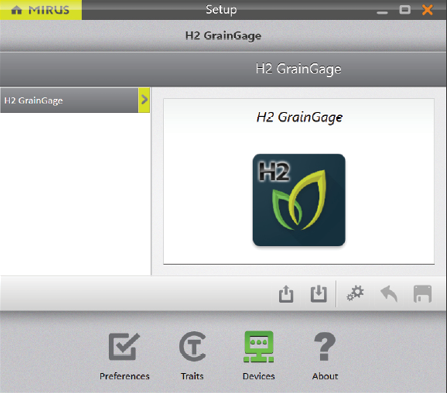The width and height of the screenshot is (447, 393).
Task: Open the About question mark icon
Action: click(325, 347)
